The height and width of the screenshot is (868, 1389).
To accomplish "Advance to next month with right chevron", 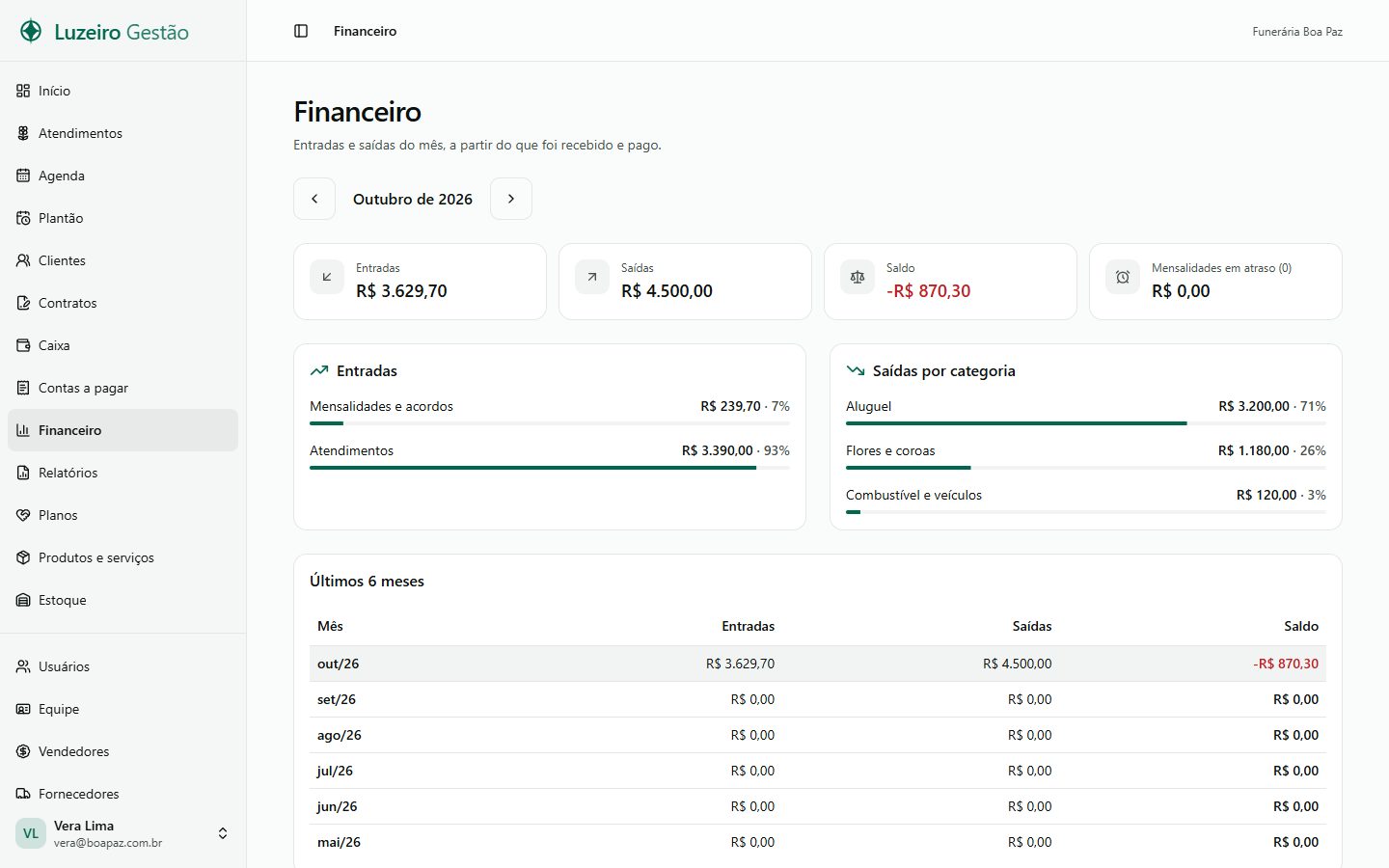I will point(511,199).
